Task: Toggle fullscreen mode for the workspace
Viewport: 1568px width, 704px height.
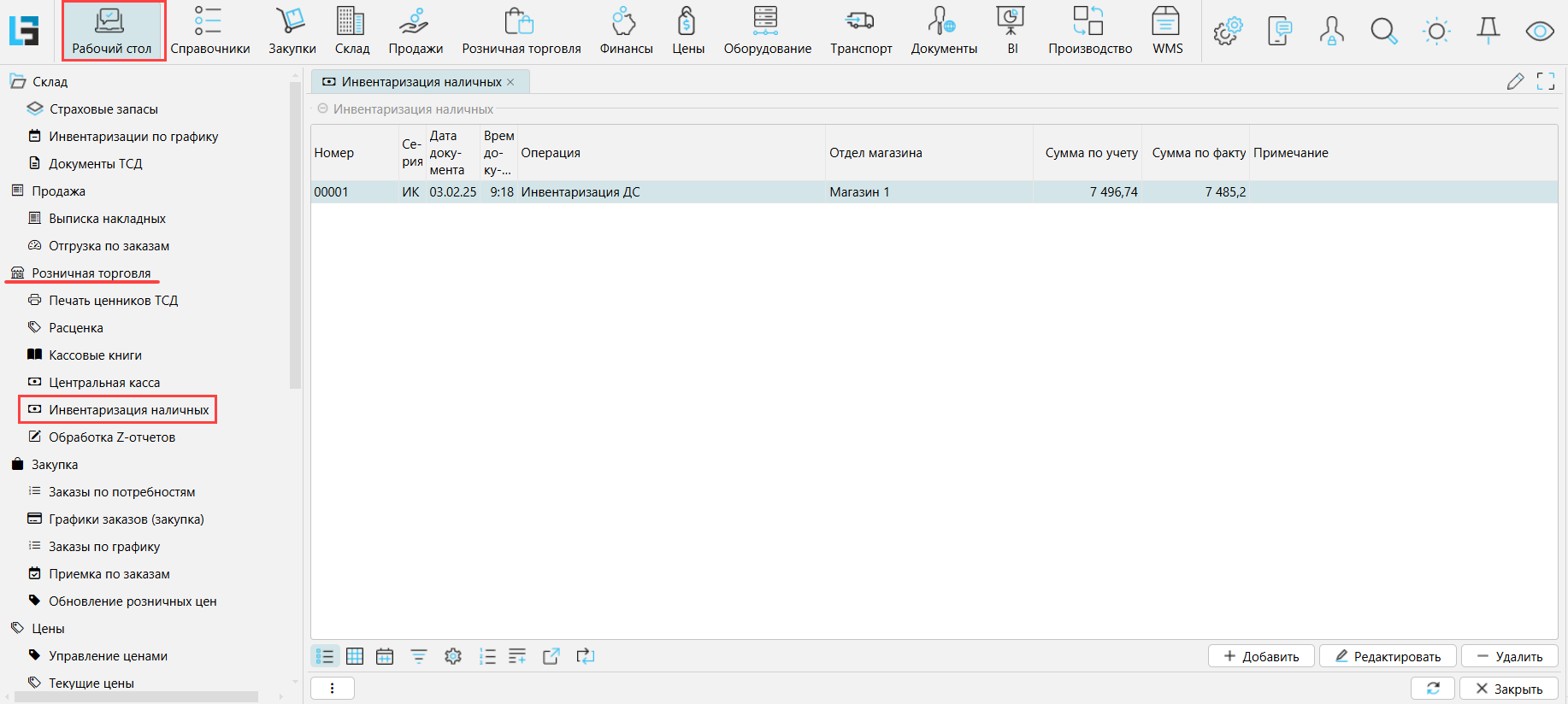Action: coord(1546,81)
